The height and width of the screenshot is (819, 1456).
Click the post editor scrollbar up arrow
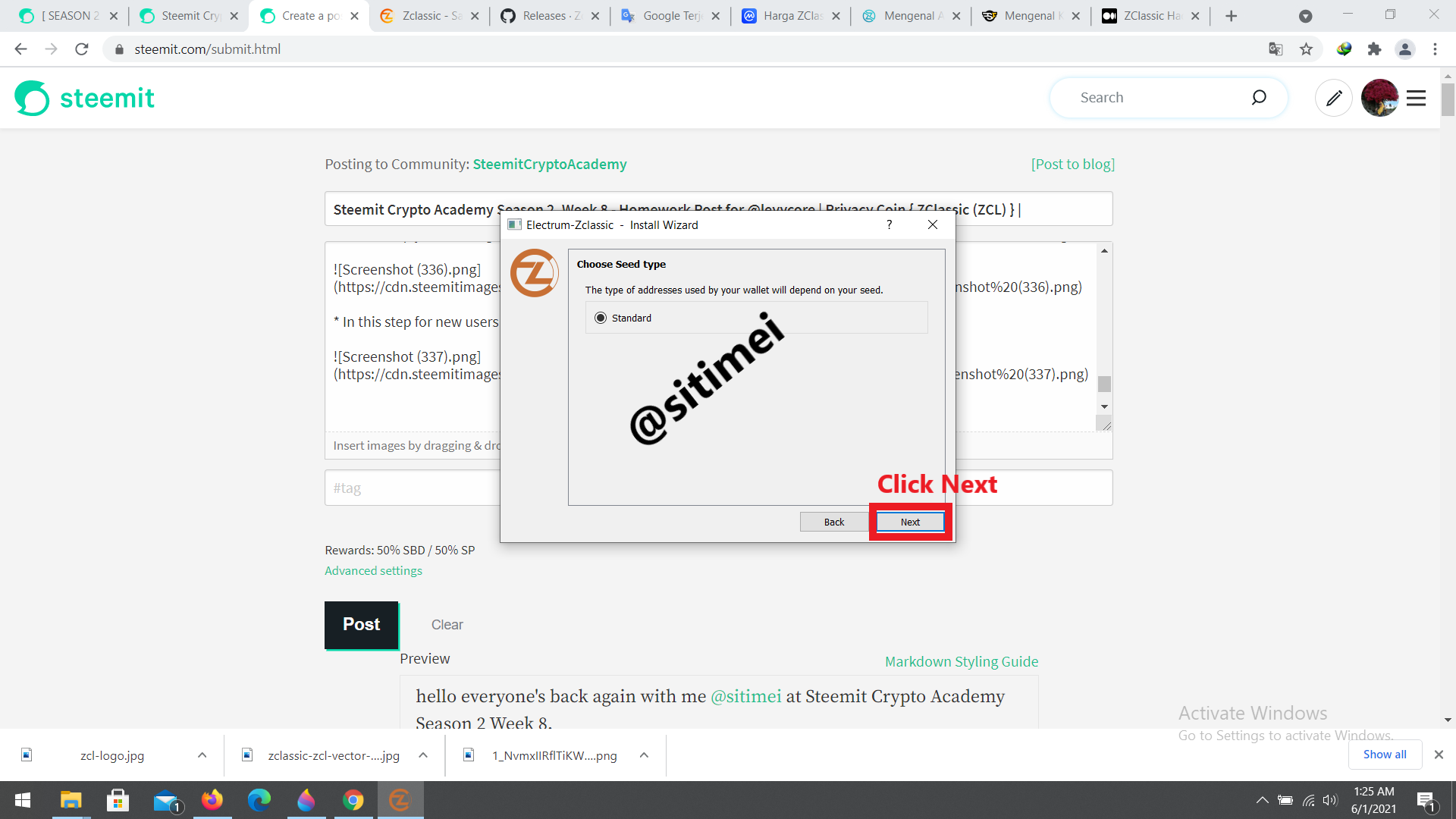coord(1104,251)
